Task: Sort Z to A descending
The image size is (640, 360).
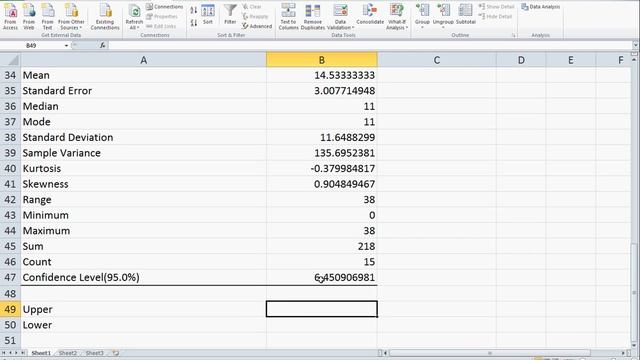Action: [194, 23]
